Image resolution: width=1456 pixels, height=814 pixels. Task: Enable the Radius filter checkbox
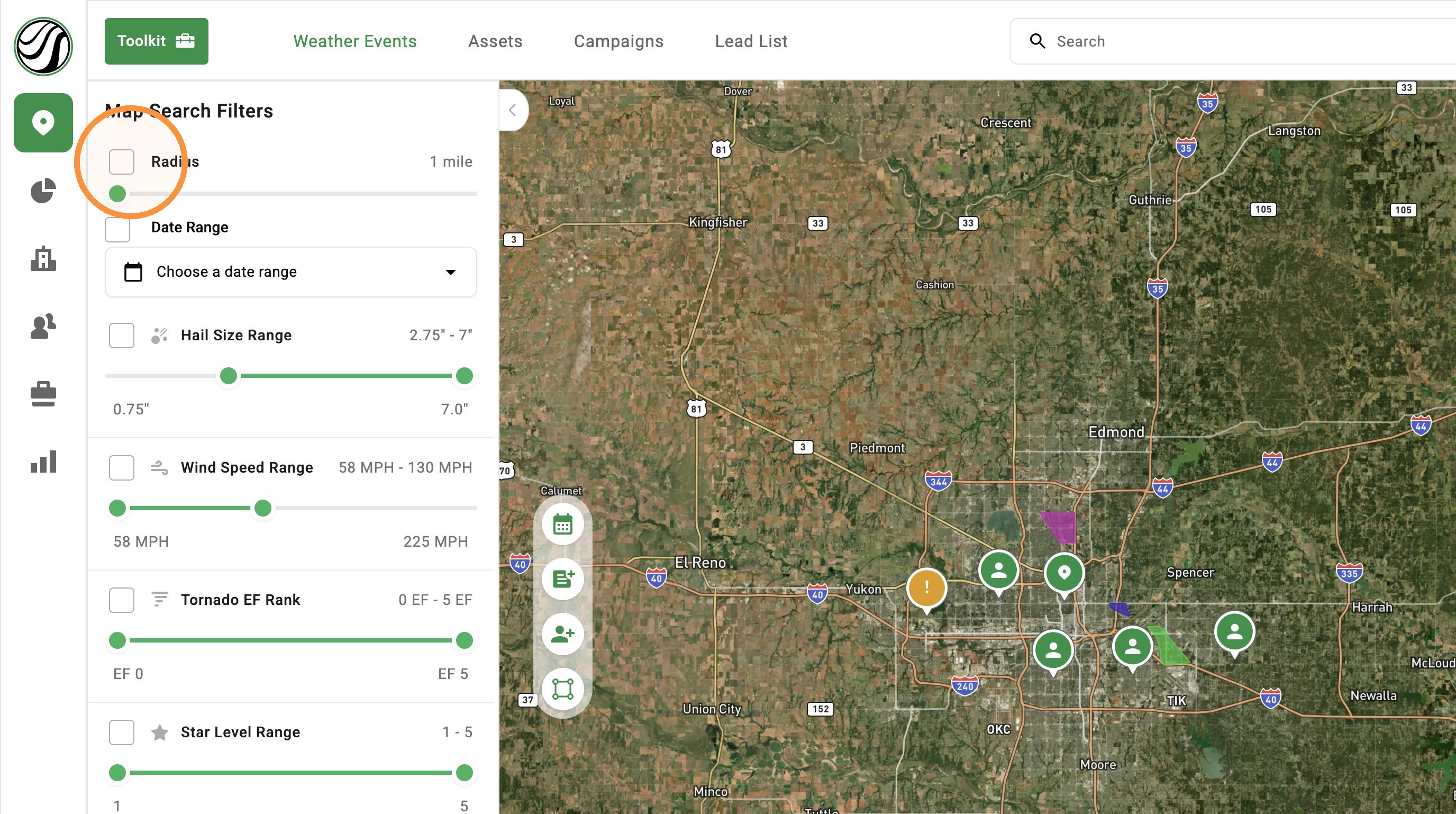[x=122, y=161]
